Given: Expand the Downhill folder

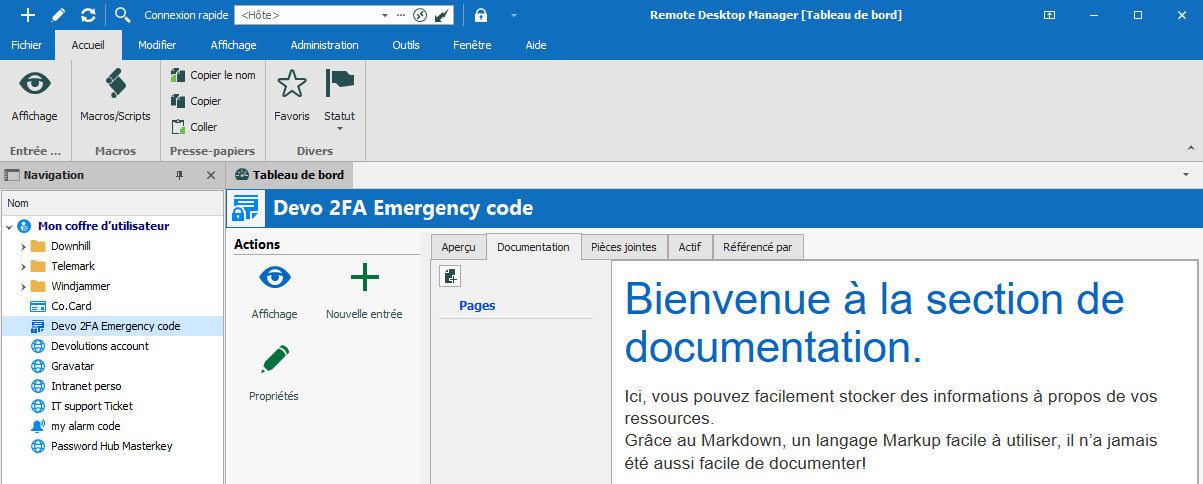Looking at the screenshot, I should coord(23,246).
